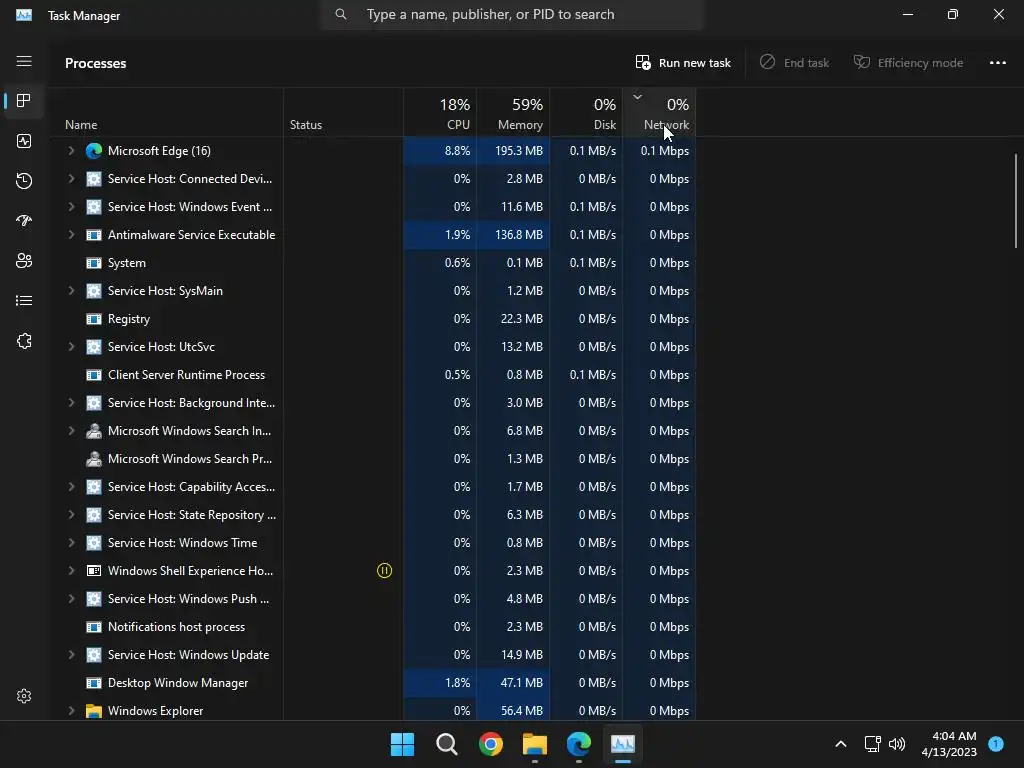Click the Antimalware Service Executable icon
Image resolution: width=1024 pixels, height=768 pixels.
coord(94,235)
